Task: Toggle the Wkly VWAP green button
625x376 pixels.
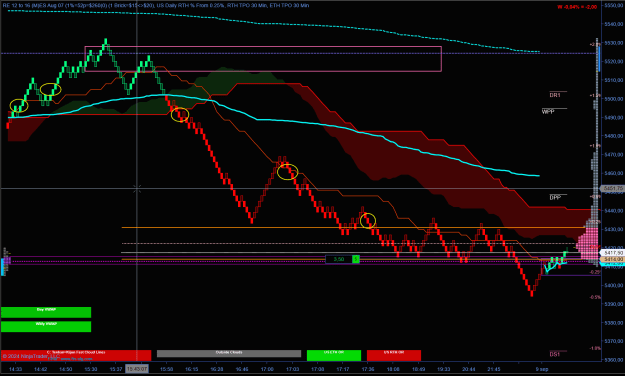Action: tap(46, 327)
